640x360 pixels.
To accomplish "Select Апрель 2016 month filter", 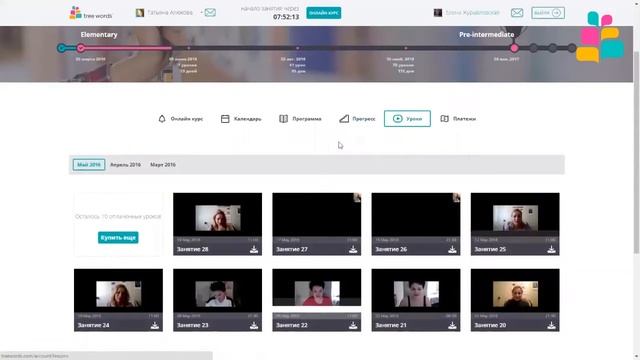I will click(125, 165).
